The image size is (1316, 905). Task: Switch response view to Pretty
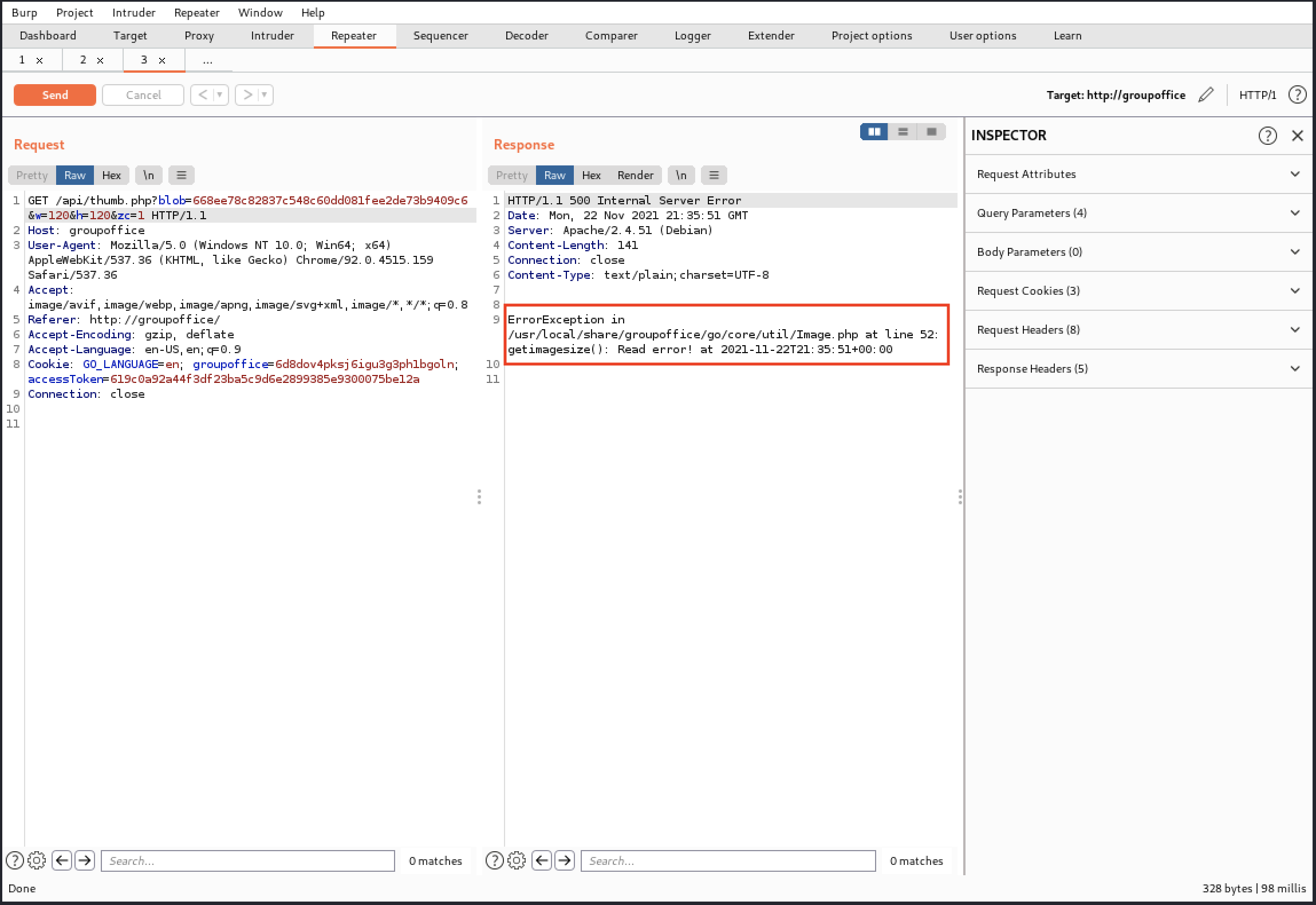(x=512, y=175)
